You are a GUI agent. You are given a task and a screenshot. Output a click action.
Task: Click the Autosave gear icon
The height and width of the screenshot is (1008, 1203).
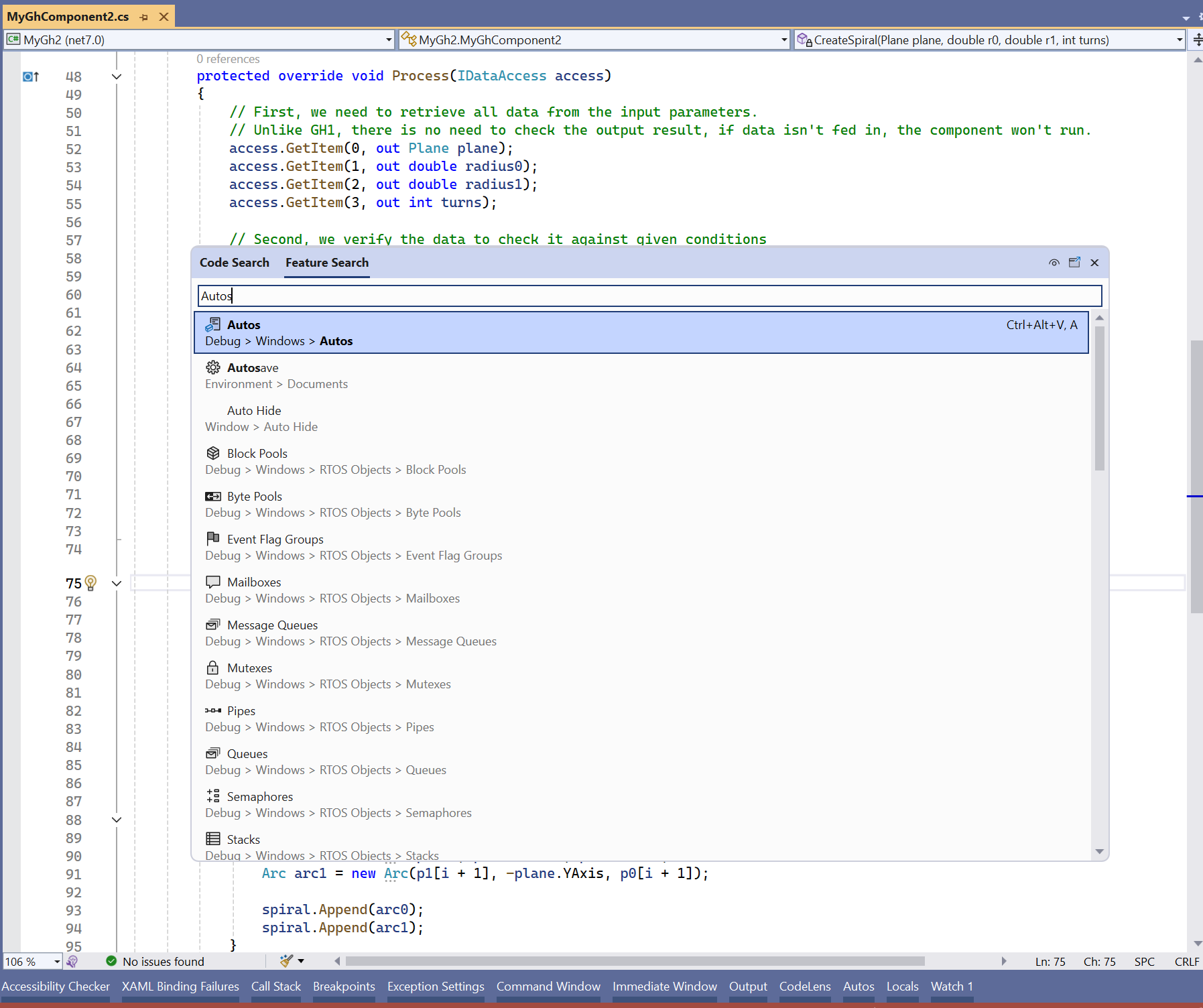click(212, 367)
